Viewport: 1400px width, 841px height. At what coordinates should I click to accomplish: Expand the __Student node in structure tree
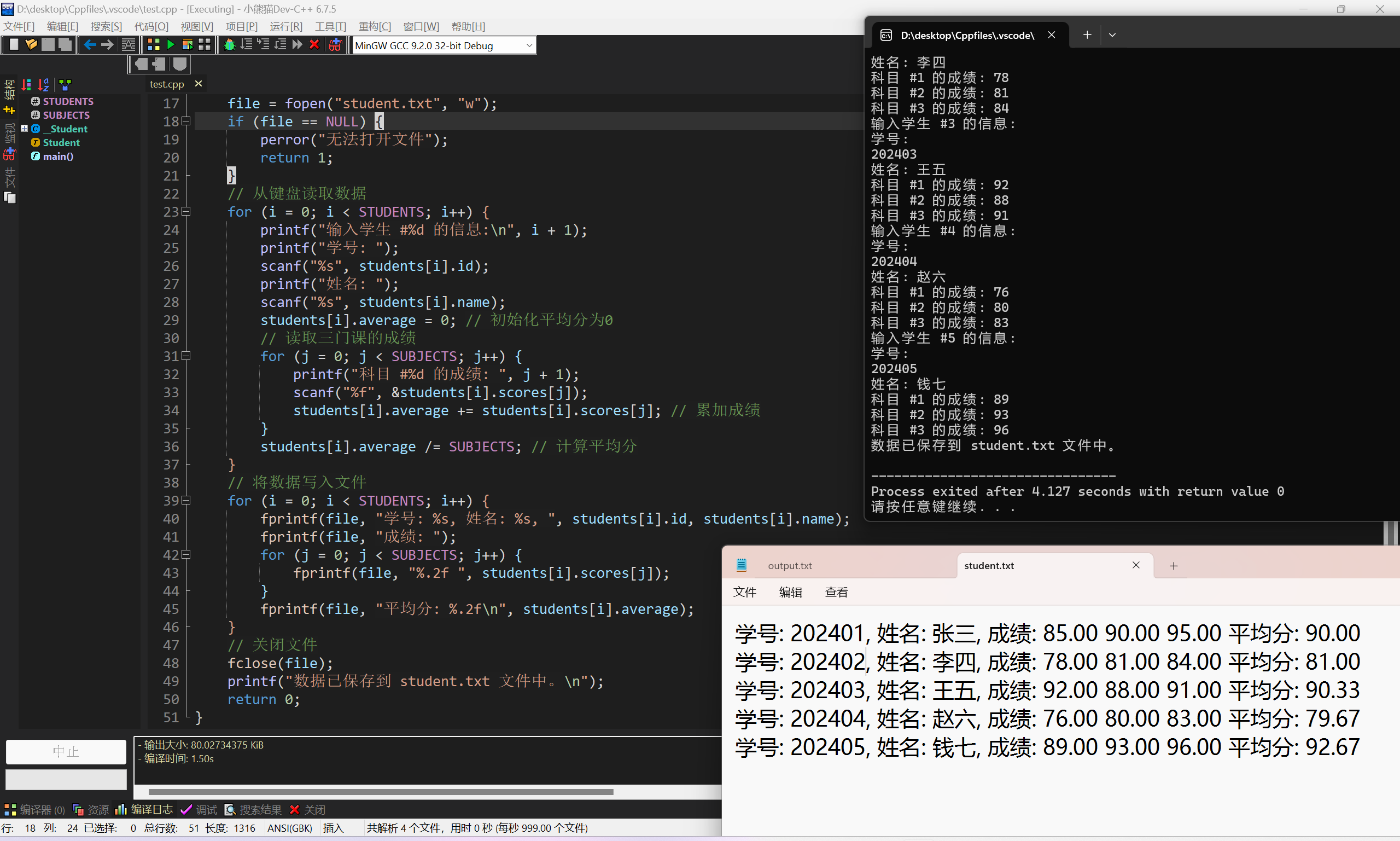[x=25, y=129]
